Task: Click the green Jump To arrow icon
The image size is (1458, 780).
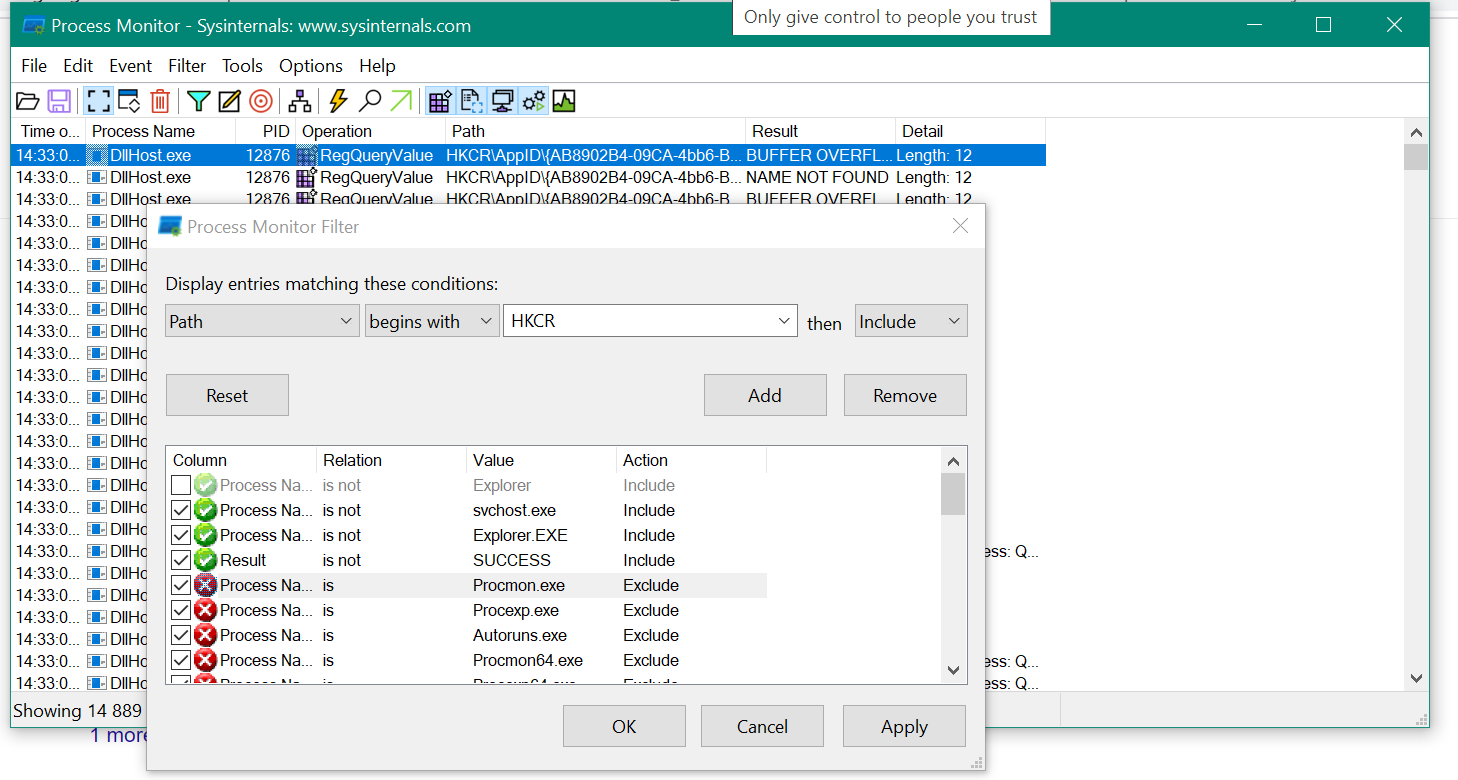Action: pos(401,101)
